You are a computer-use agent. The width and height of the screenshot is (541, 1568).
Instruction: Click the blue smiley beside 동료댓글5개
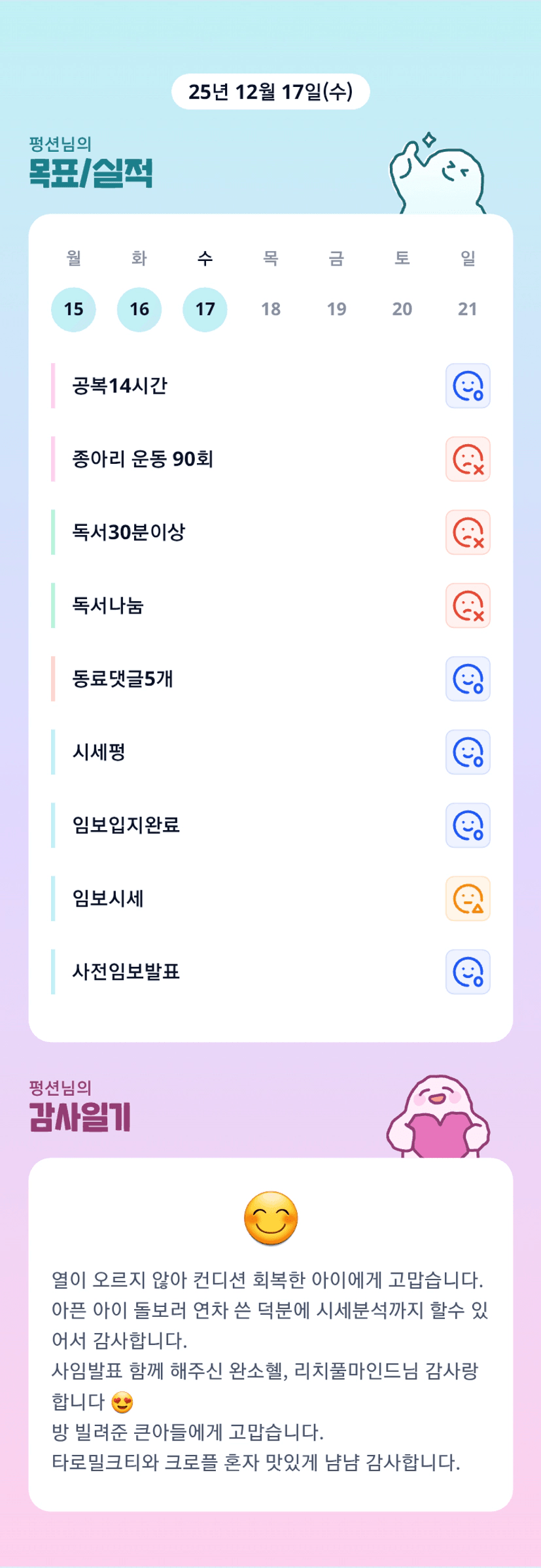(x=468, y=679)
